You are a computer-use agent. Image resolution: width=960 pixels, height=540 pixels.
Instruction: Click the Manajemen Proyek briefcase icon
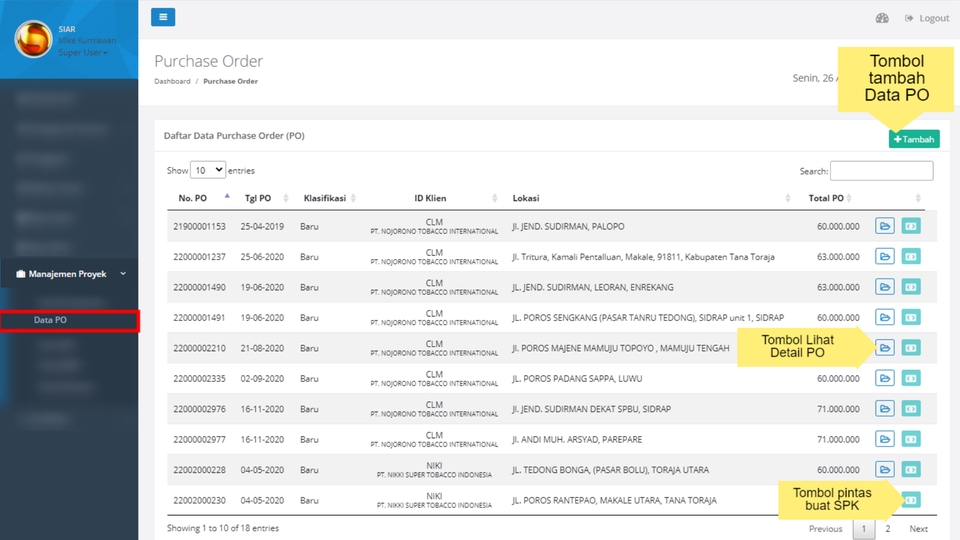pyautogui.click(x=21, y=274)
